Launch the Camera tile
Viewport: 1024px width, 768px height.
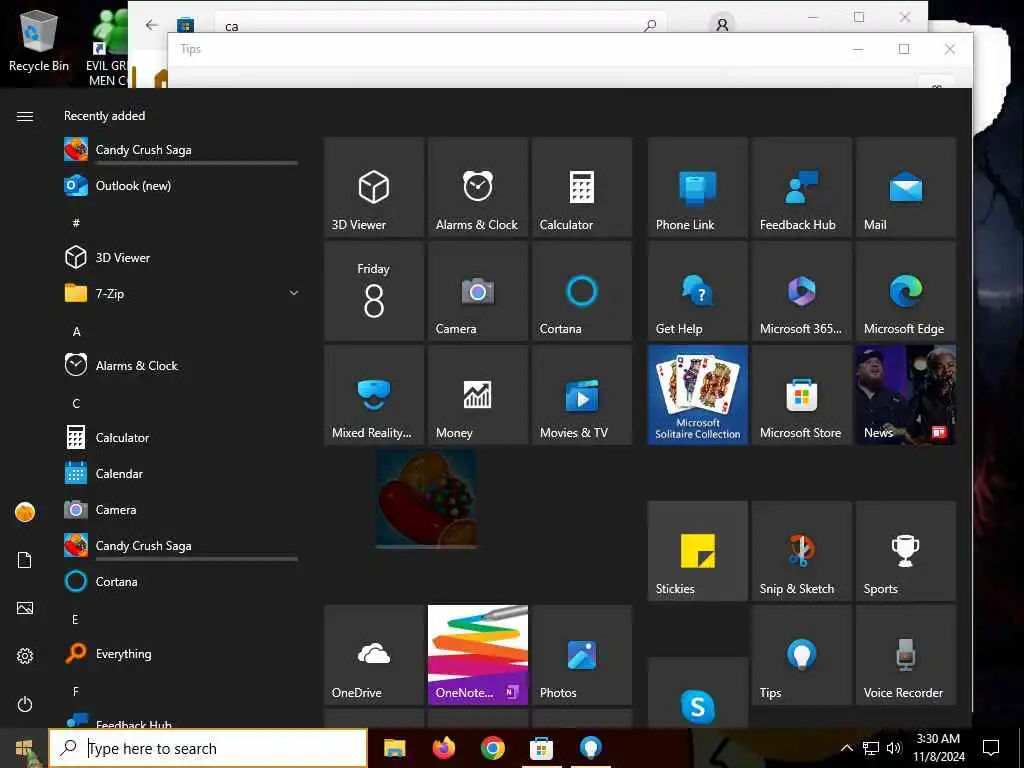click(x=478, y=291)
